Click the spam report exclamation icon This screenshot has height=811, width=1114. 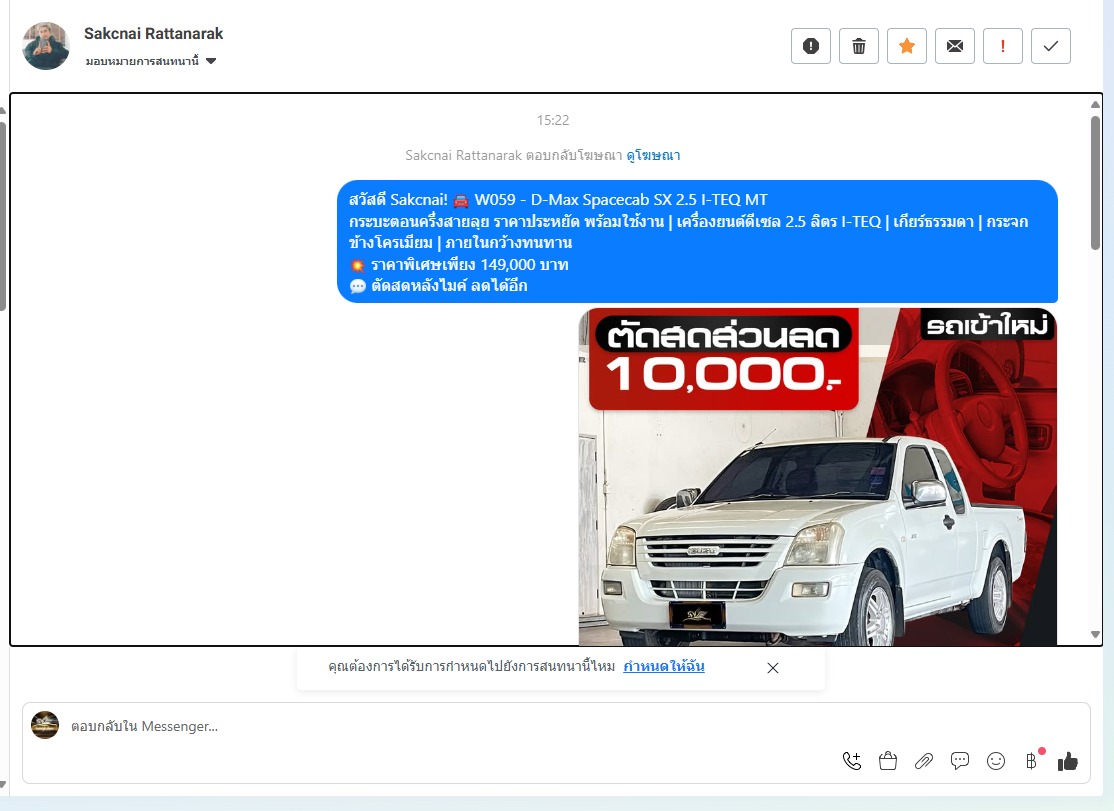coord(811,46)
